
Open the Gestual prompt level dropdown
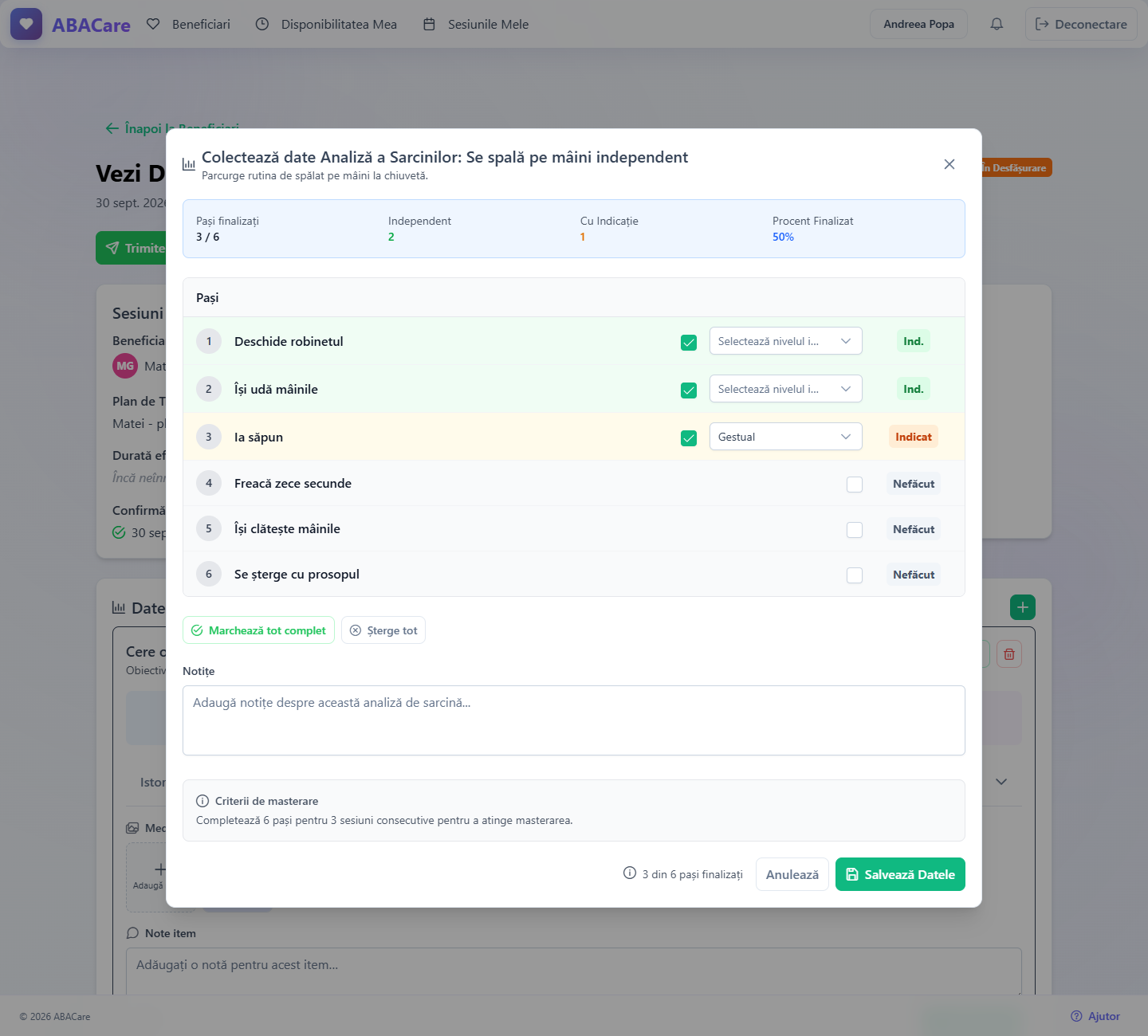point(786,437)
